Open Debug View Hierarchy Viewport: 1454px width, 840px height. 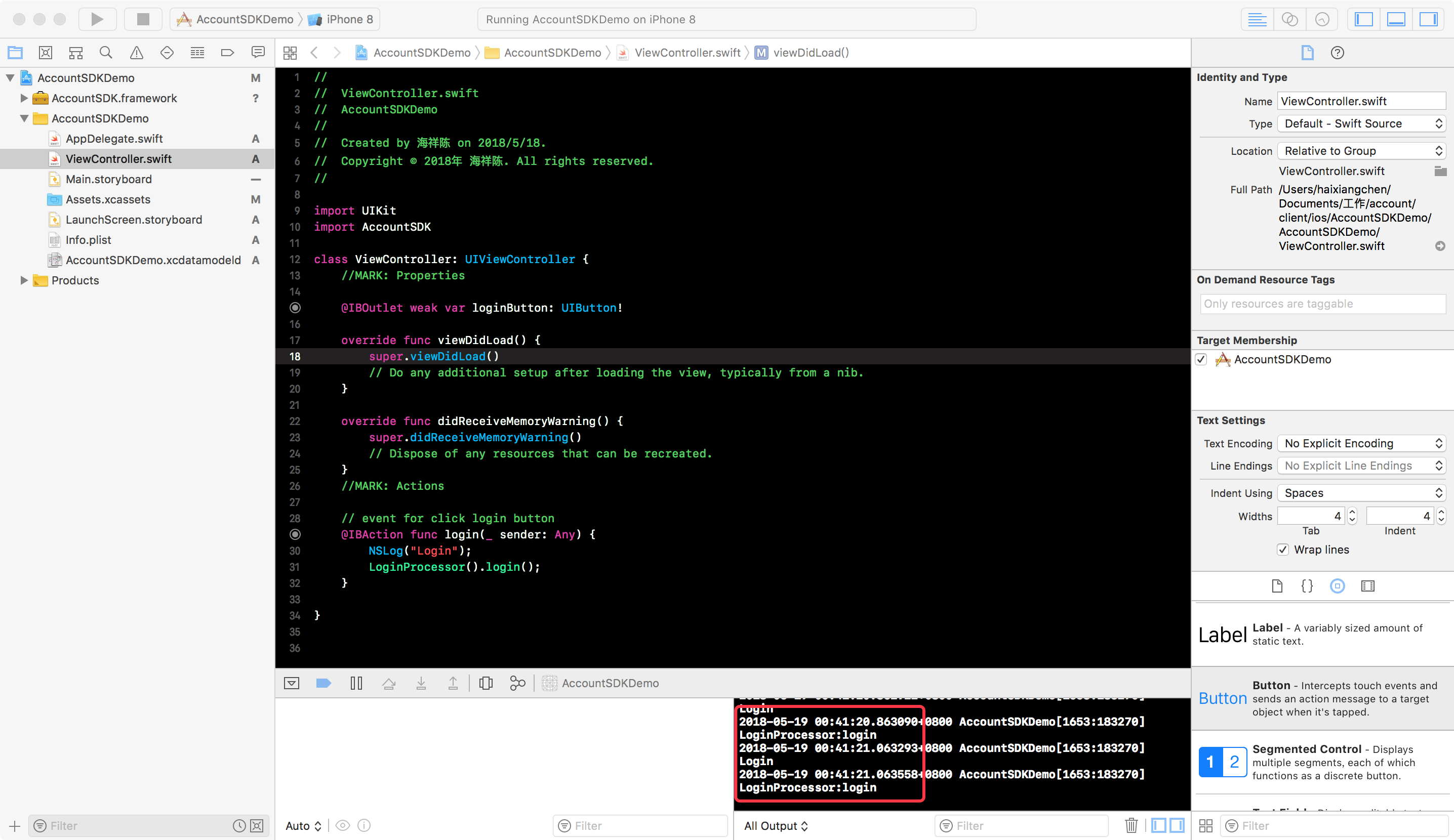tap(486, 683)
